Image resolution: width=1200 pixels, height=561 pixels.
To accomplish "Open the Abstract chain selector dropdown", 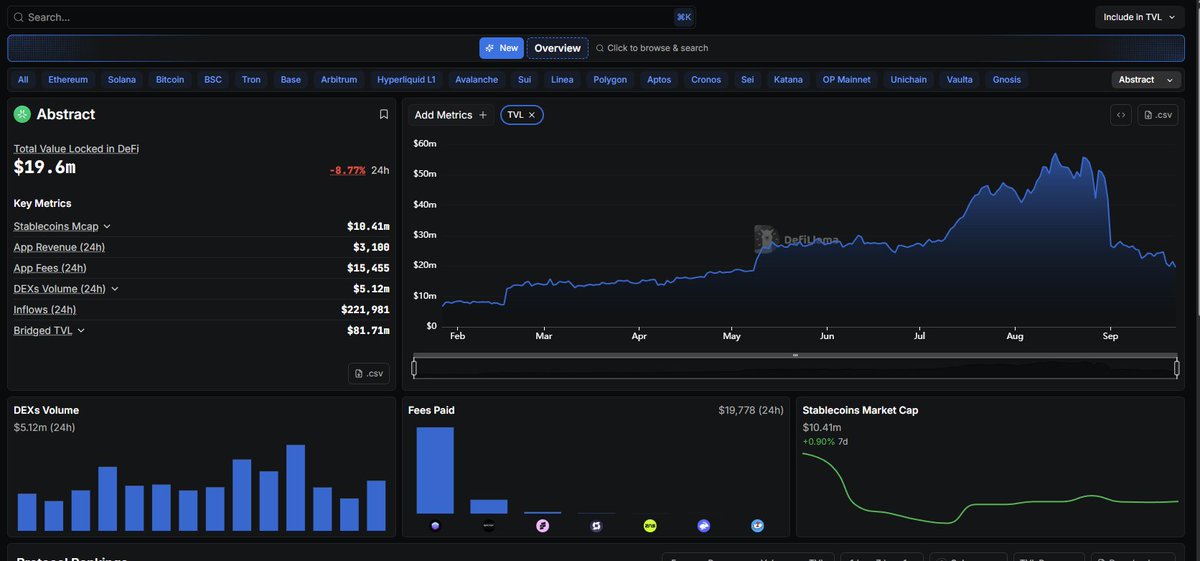I will click(1148, 80).
